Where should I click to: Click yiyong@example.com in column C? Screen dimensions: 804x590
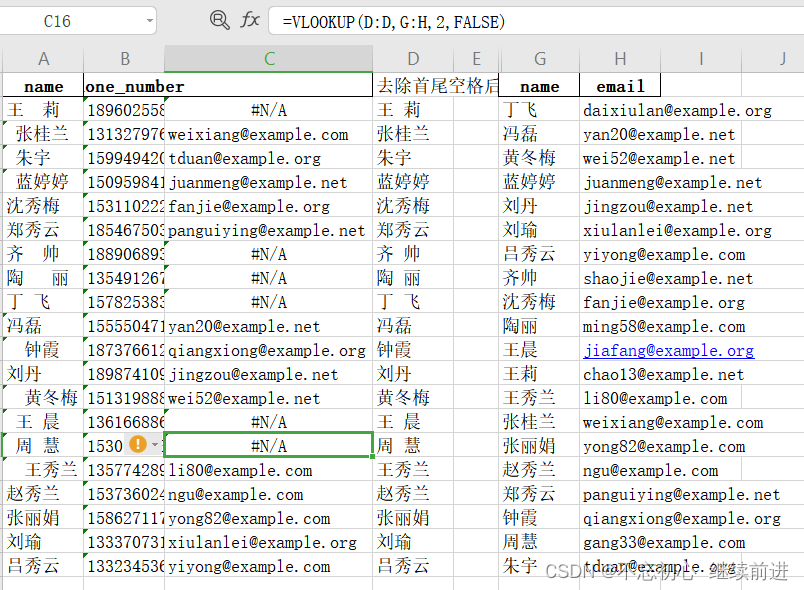pyautogui.click(x=269, y=567)
